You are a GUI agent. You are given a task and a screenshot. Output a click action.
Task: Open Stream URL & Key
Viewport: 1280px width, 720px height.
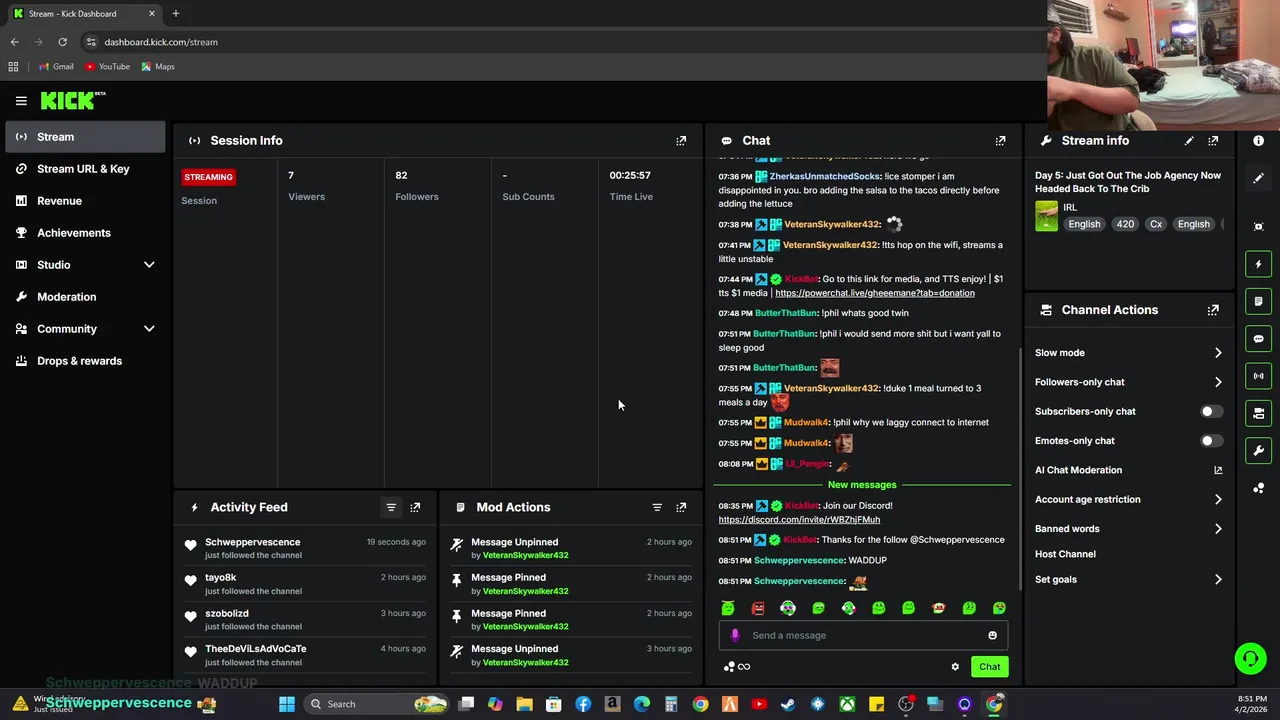pyautogui.click(x=85, y=169)
